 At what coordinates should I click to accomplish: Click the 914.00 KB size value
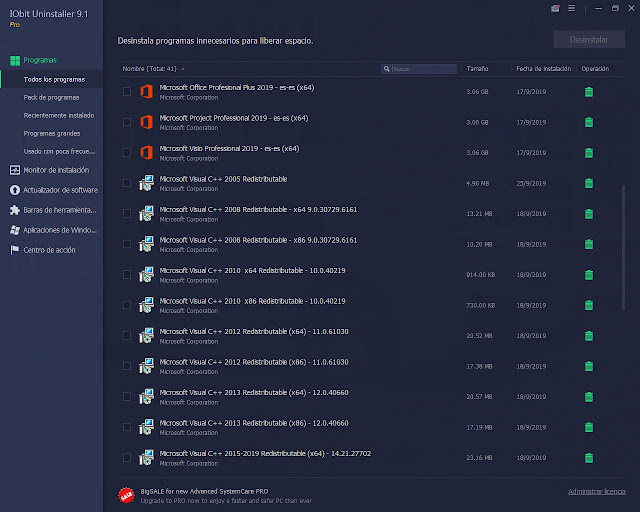(480, 275)
